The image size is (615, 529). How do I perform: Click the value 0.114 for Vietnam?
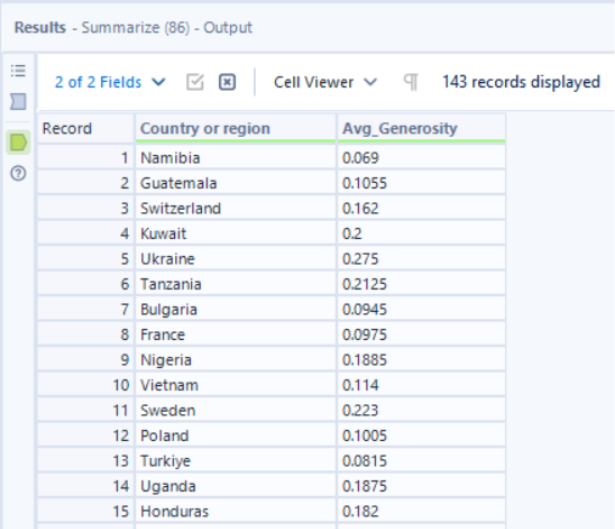point(421,385)
